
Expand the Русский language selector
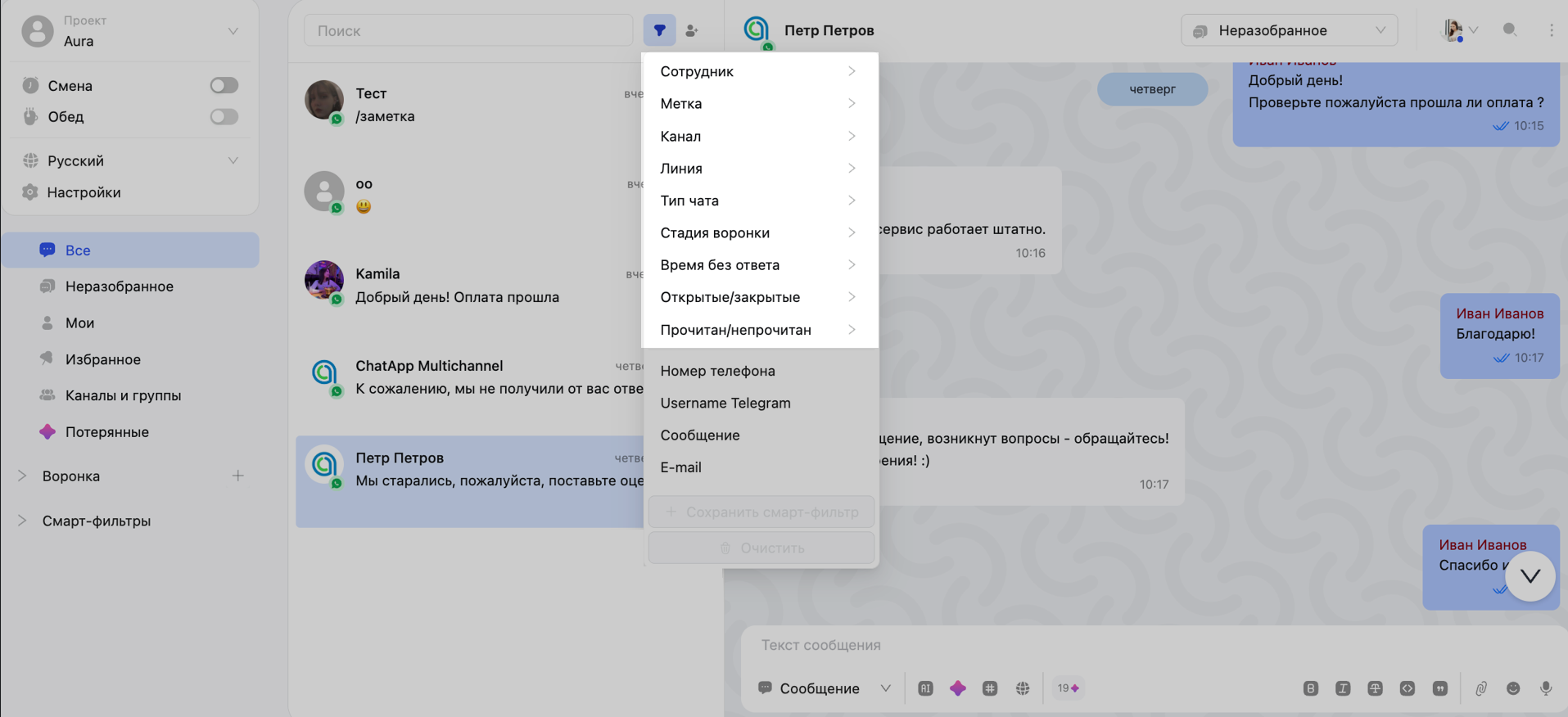click(131, 160)
